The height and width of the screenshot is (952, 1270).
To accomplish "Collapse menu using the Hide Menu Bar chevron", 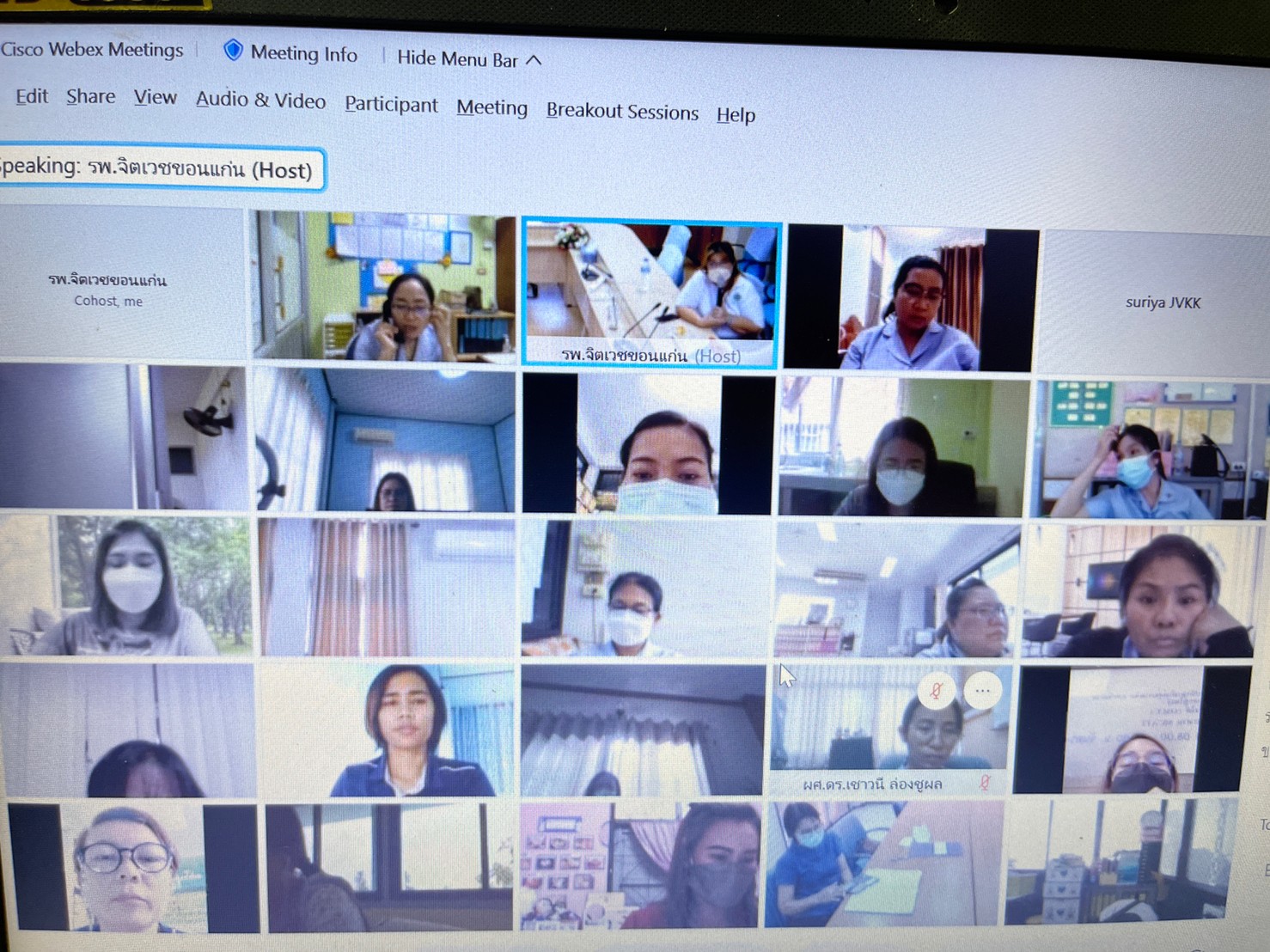I will 534,60.
